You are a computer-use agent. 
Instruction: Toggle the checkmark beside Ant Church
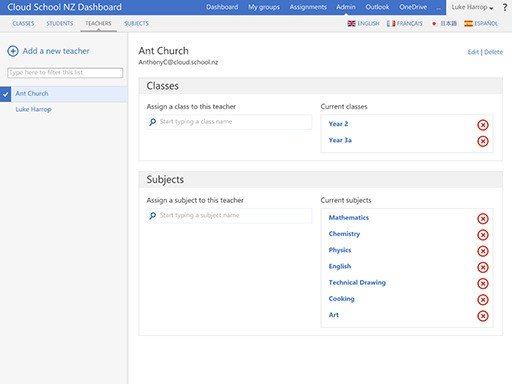coord(5,94)
